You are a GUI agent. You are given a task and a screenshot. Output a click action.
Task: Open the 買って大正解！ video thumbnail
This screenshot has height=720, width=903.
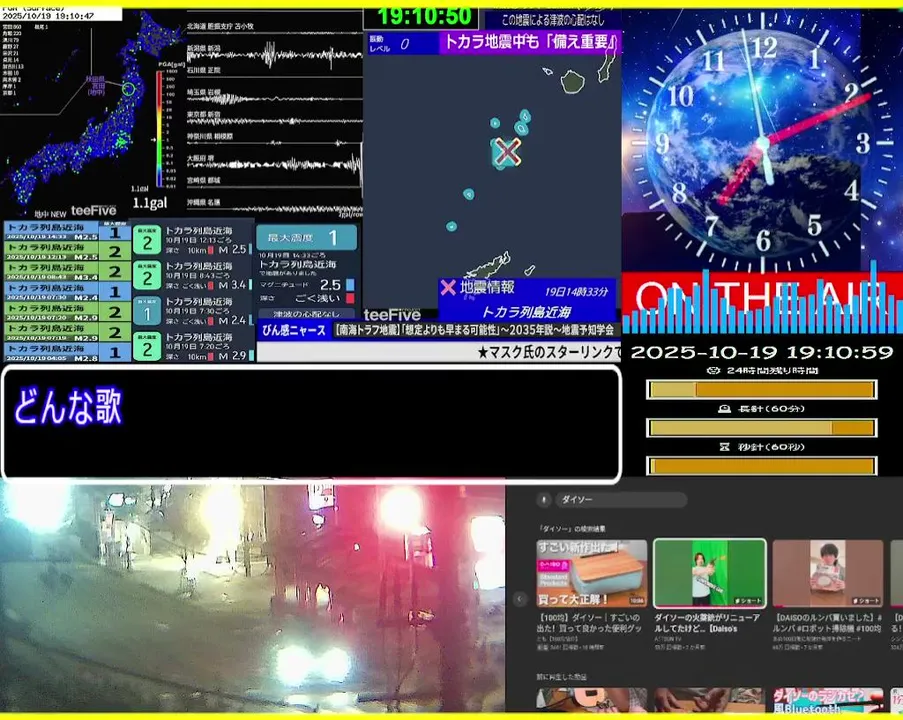591,573
